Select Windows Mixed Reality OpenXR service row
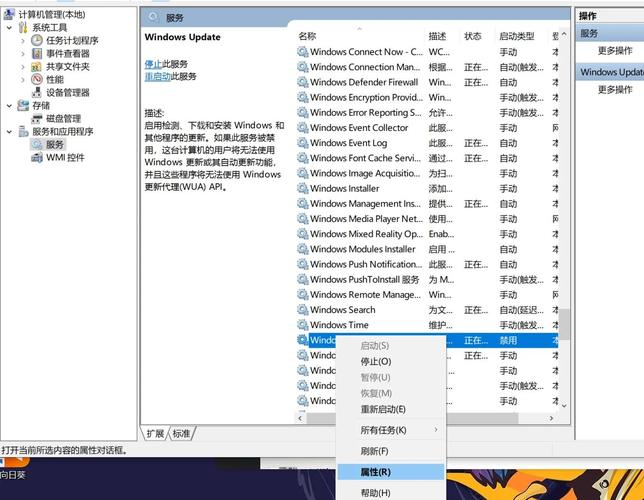This screenshot has height=500, width=644. [x=427, y=234]
